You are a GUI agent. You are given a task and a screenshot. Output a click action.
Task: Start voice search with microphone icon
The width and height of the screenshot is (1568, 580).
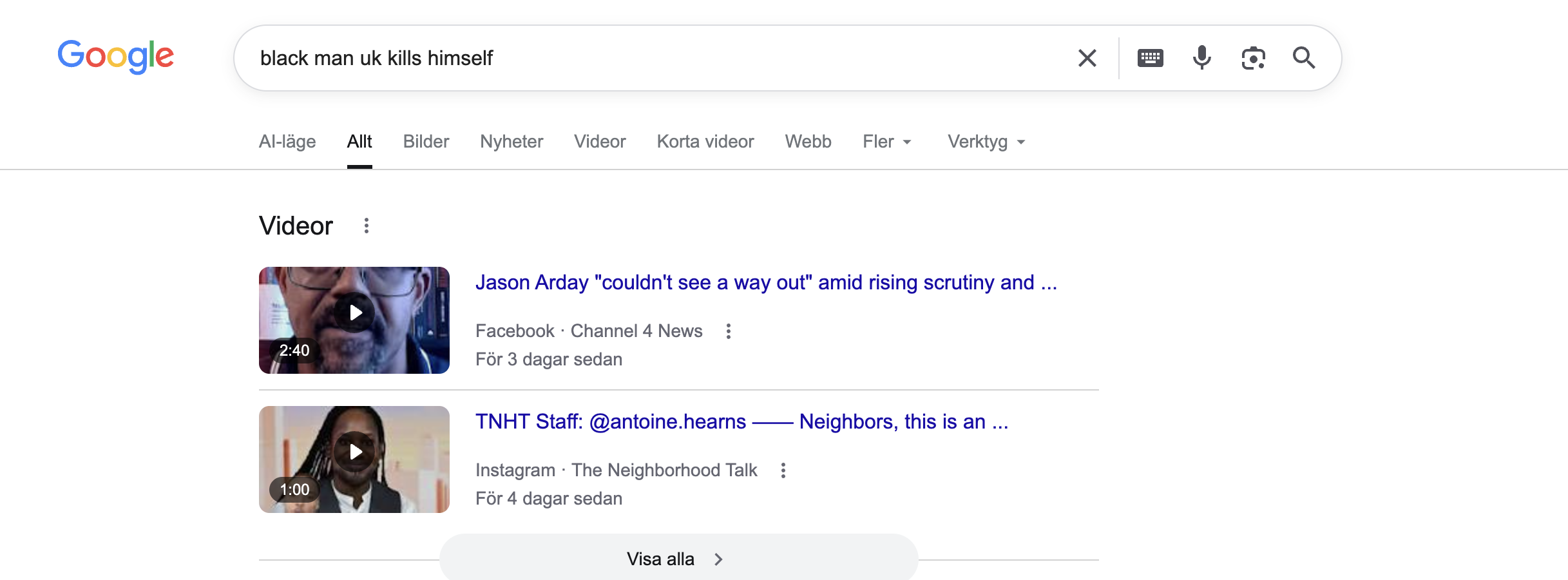pos(1201,58)
